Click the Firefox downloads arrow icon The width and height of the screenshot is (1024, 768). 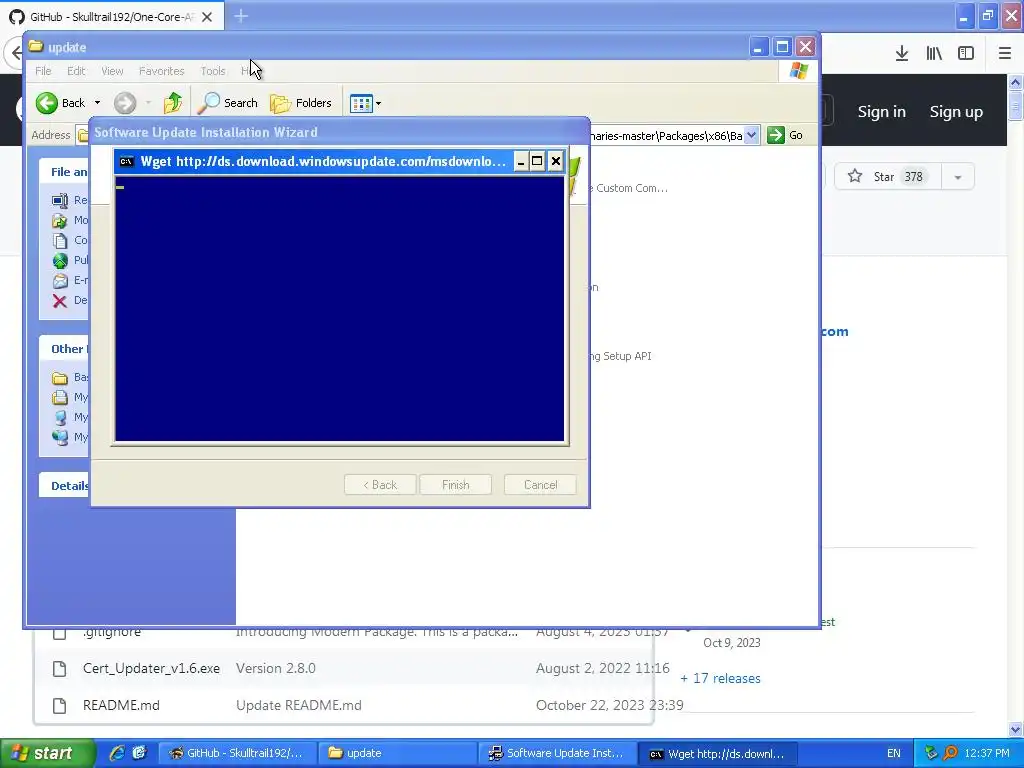(x=902, y=54)
